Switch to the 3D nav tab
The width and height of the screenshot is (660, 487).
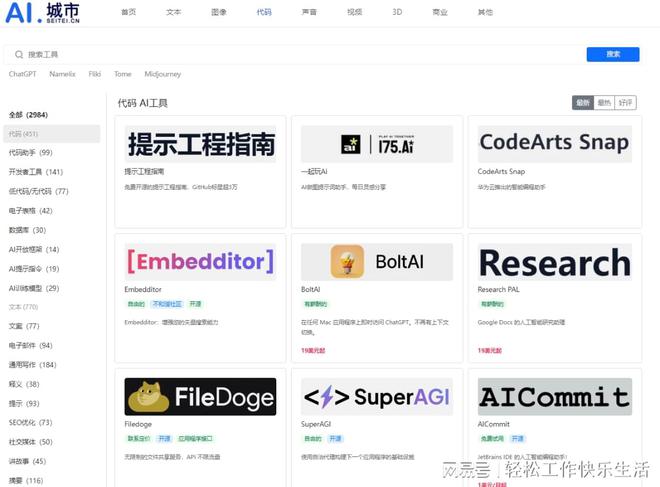(397, 12)
